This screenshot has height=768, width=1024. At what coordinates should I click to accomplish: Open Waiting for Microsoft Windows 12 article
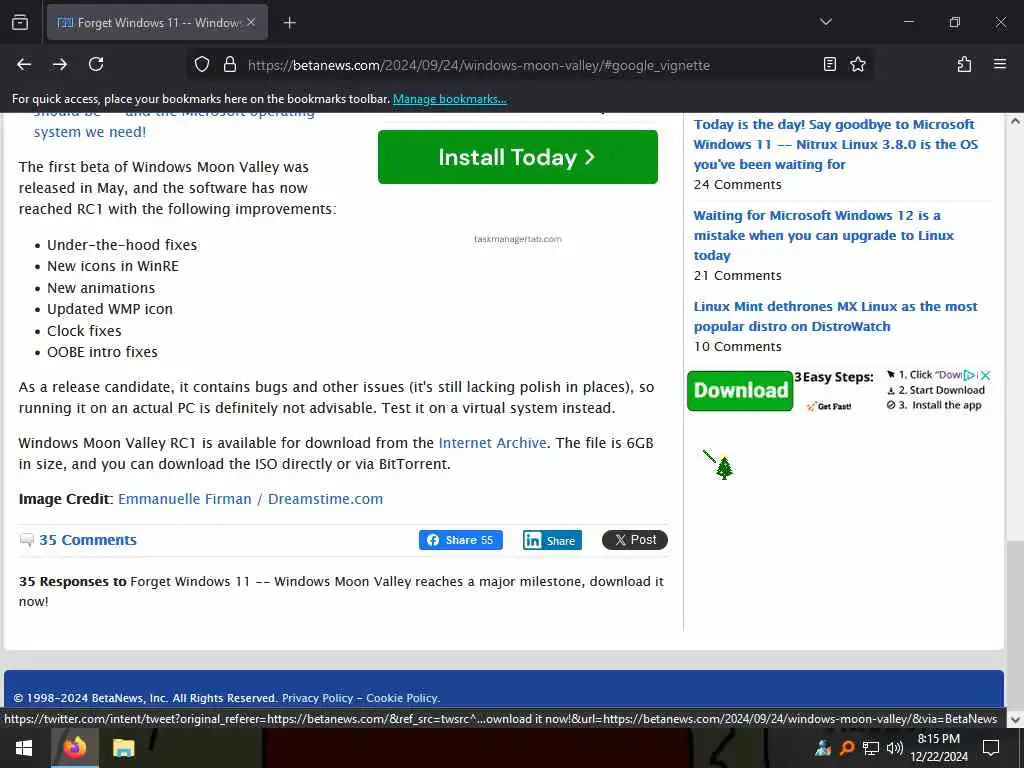point(824,235)
